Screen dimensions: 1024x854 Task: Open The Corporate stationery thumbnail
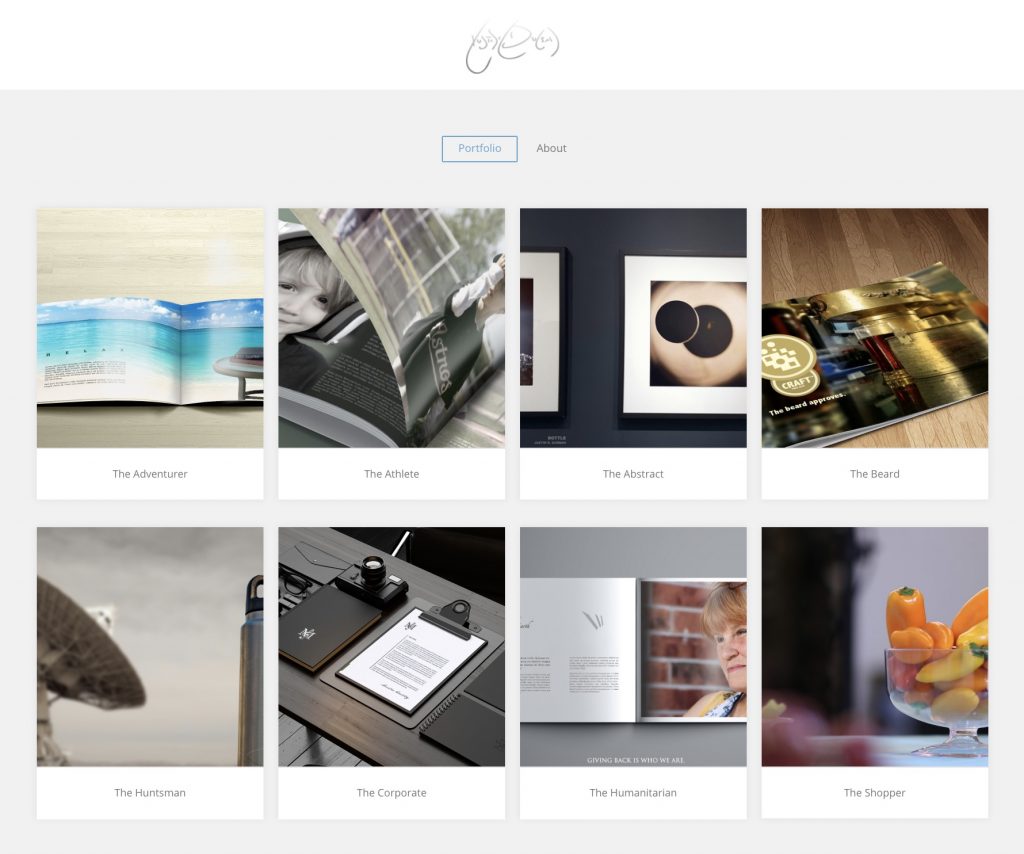pos(392,646)
